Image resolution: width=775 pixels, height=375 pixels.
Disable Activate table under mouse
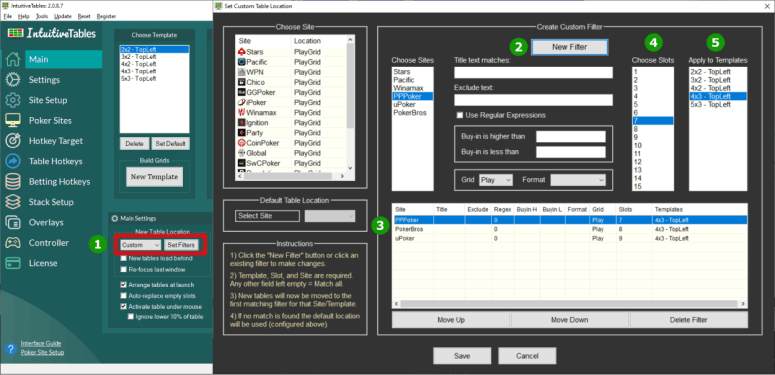[124, 306]
